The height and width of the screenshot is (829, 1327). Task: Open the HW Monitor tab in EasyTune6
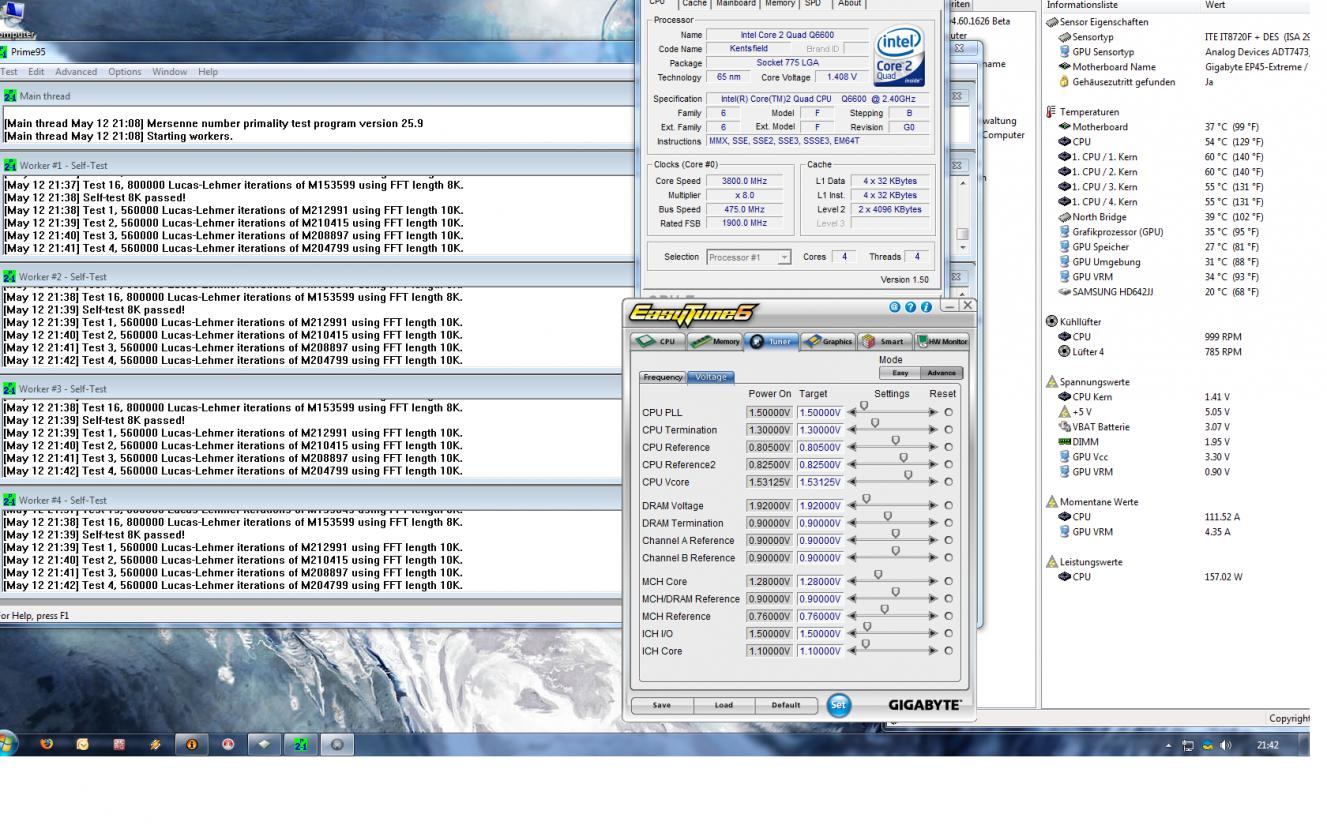[941, 341]
